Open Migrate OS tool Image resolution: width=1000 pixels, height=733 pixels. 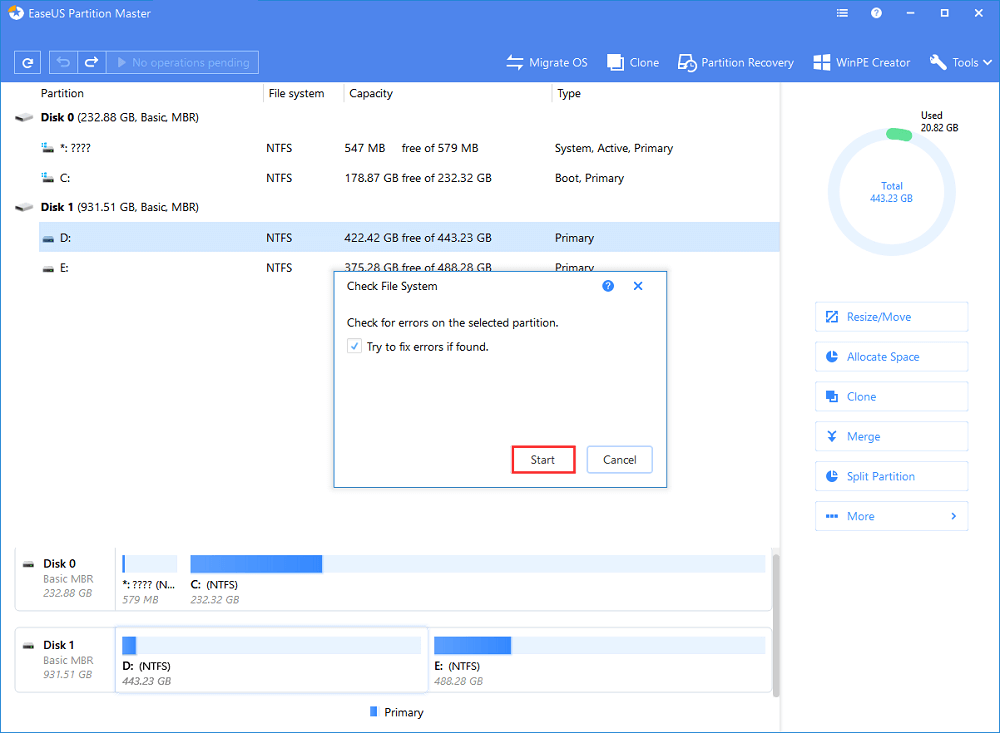coord(547,62)
